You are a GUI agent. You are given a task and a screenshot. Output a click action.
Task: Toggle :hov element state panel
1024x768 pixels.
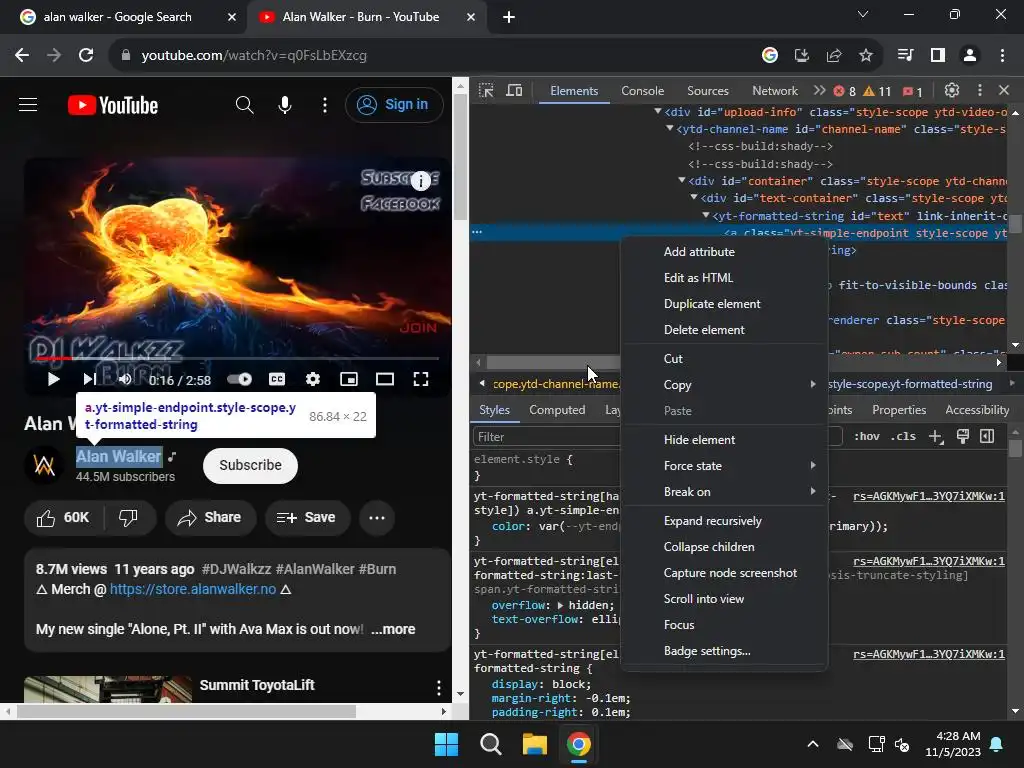867,436
